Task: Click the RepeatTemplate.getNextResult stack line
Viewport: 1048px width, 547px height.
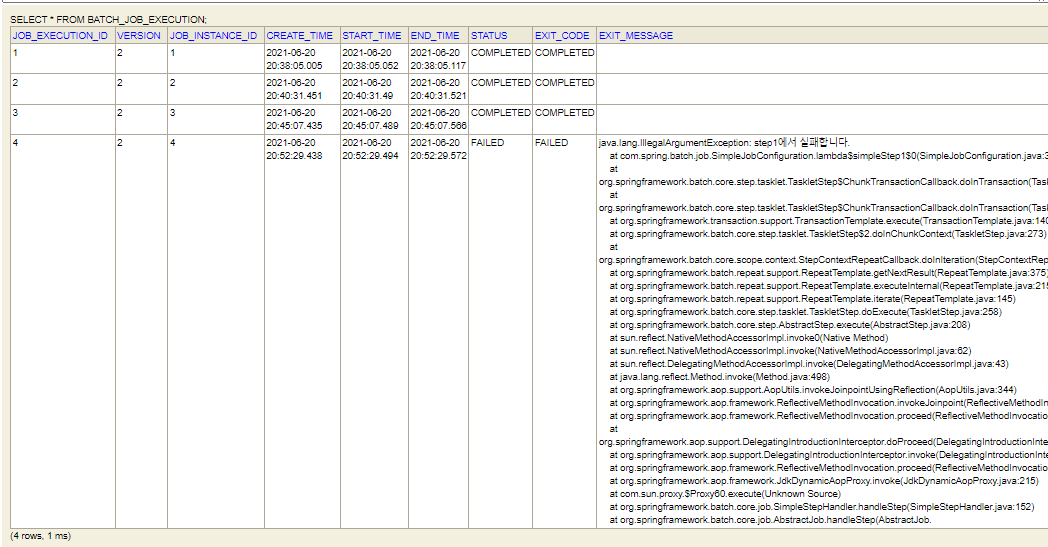Action: click(x=829, y=273)
